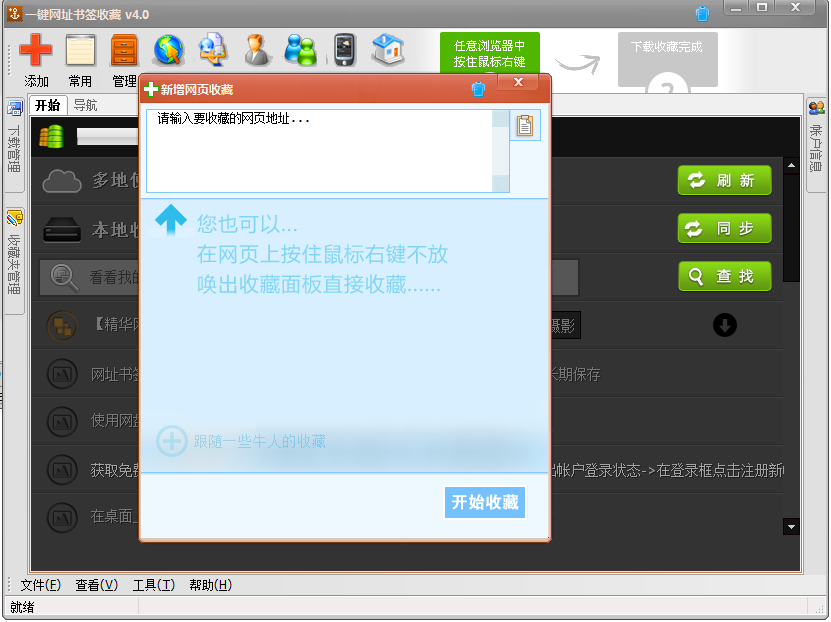The width and height of the screenshot is (831, 622).
Task: Click the green 刷新 button
Action: [x=724, y=181]
